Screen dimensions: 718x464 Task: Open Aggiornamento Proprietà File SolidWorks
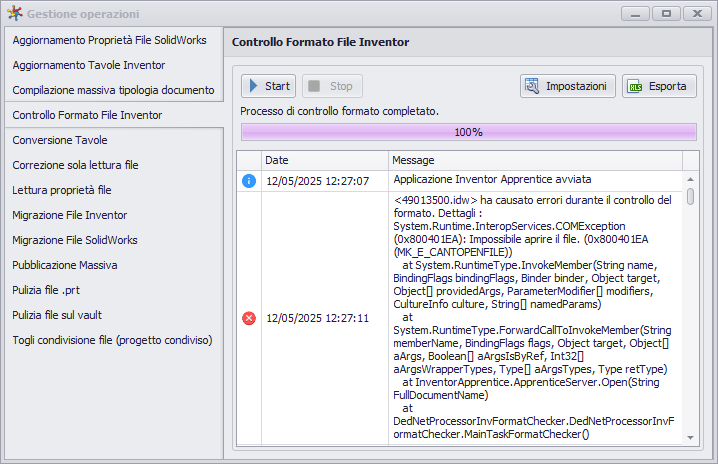(109, 40)
